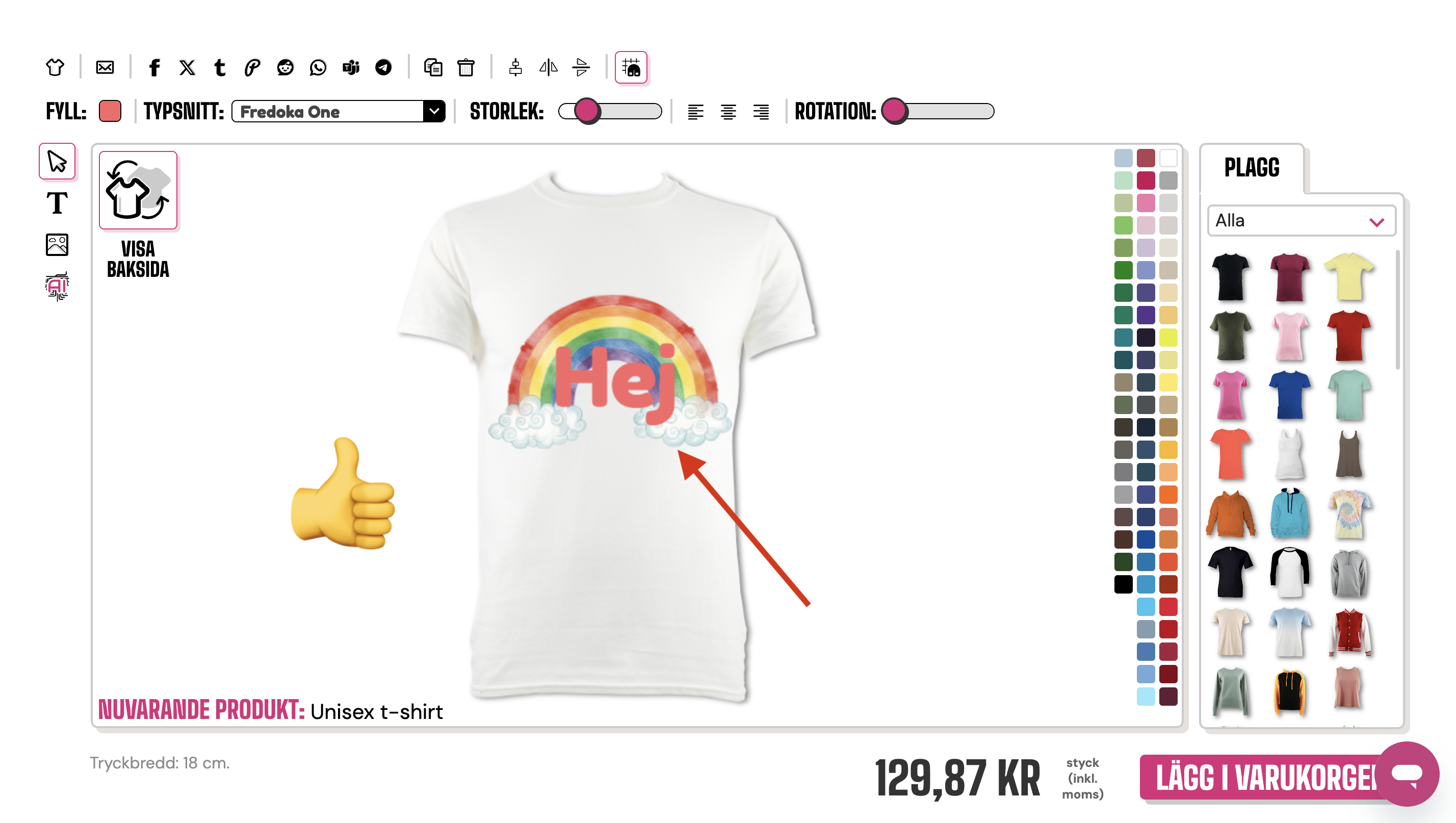Duplicate the selected element

click(x=433, y=68)
